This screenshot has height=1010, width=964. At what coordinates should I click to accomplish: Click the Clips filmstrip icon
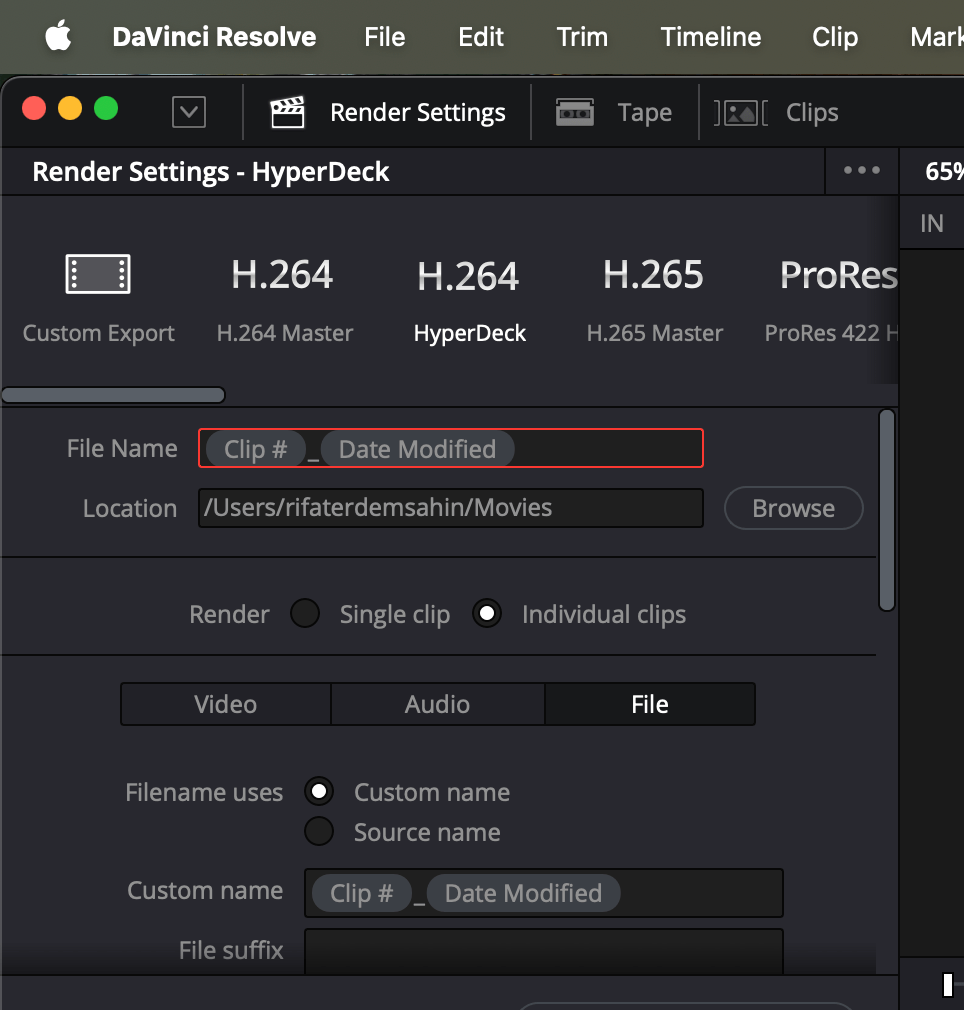click(x=741, y=113)
